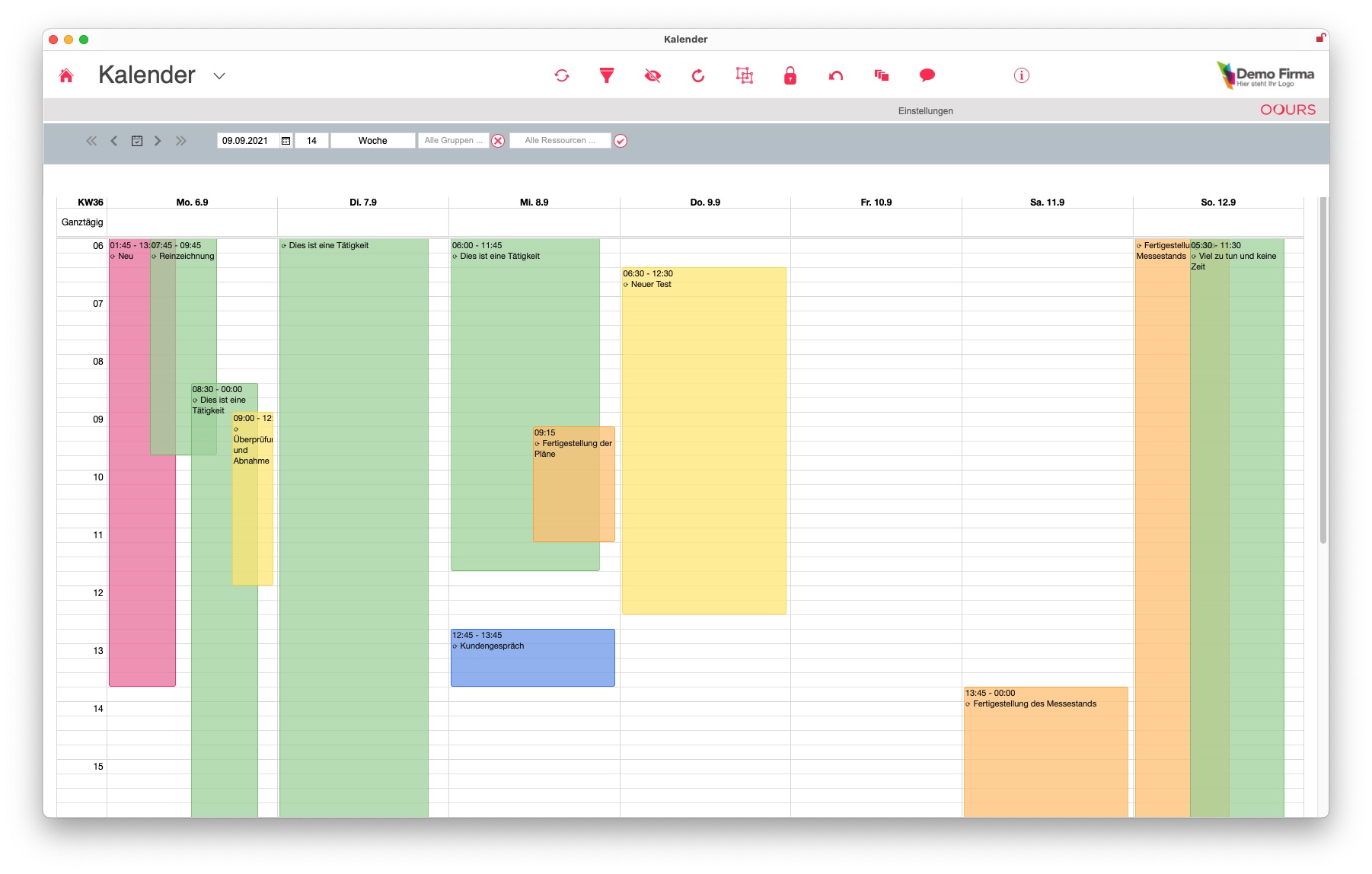Click the field showing 14

pos(311,141)
